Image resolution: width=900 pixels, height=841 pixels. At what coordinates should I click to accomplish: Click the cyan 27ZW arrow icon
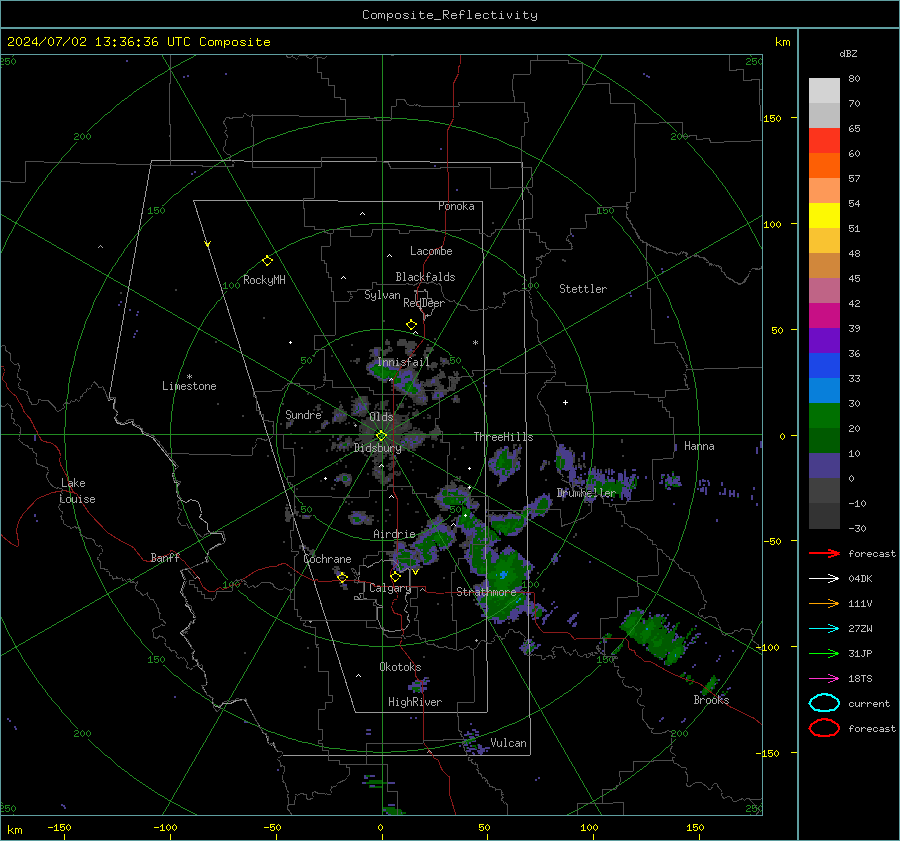(824, 629)
